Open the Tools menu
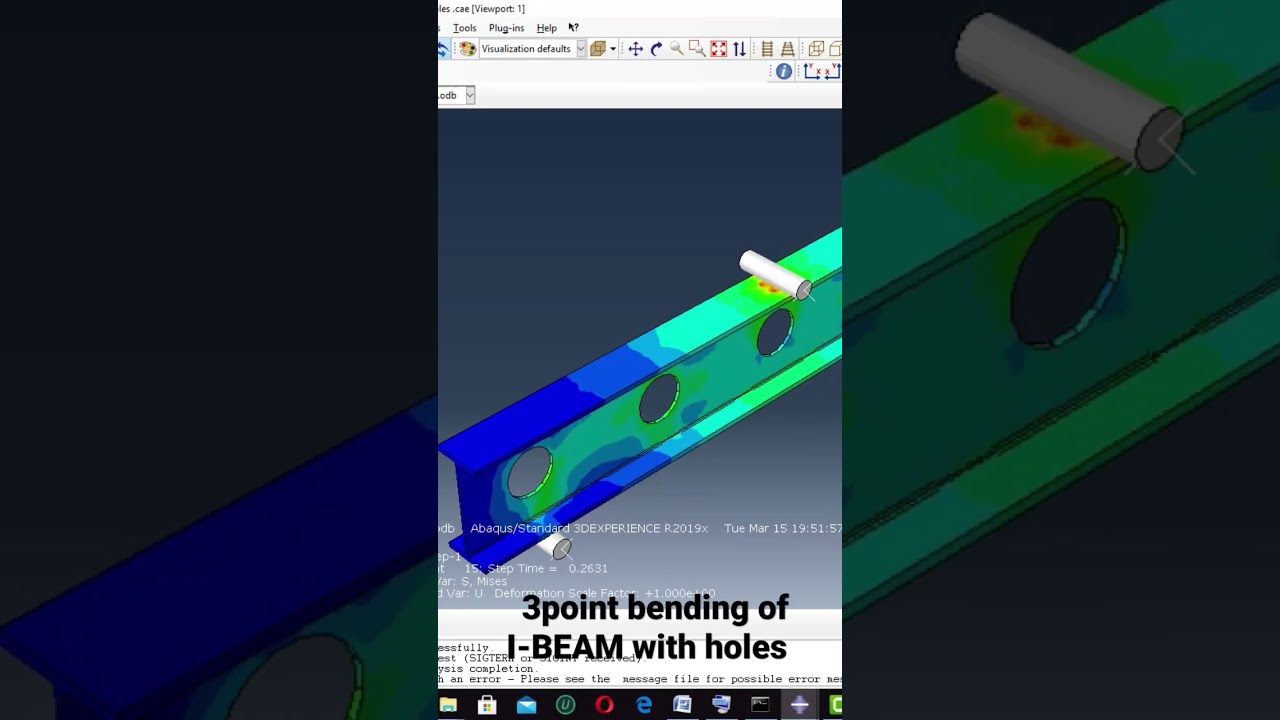1280x720 pixels. tap(464, 28)
